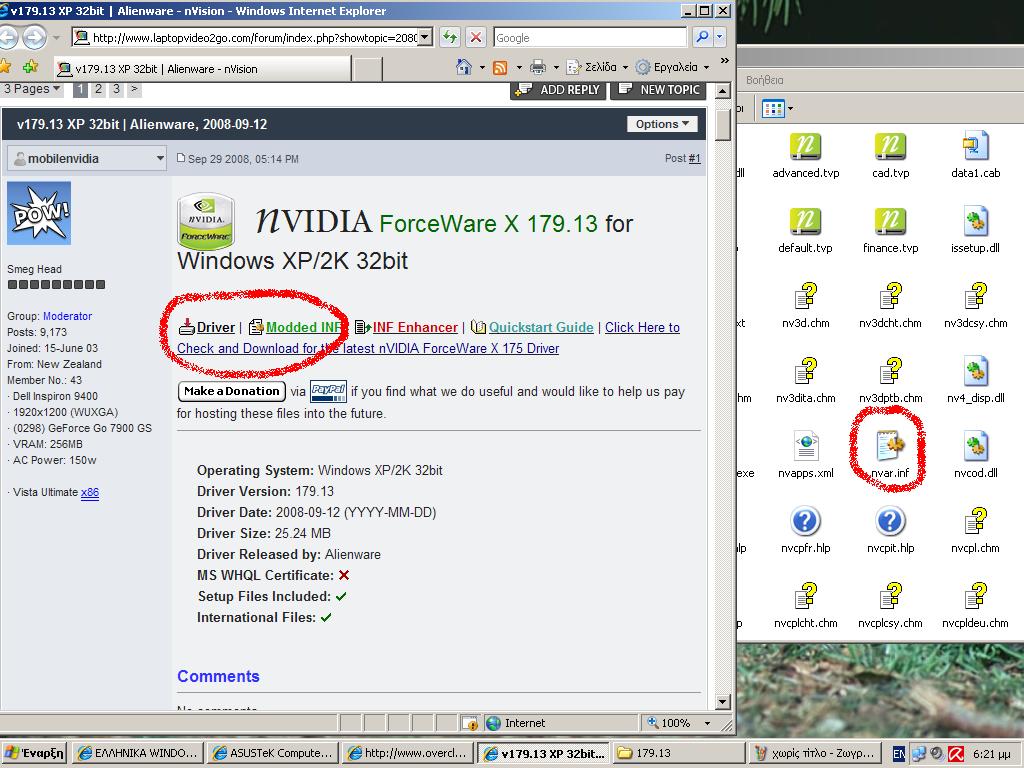Select nvcplcsy.chm help file
1024x768 pixels.
890,605
